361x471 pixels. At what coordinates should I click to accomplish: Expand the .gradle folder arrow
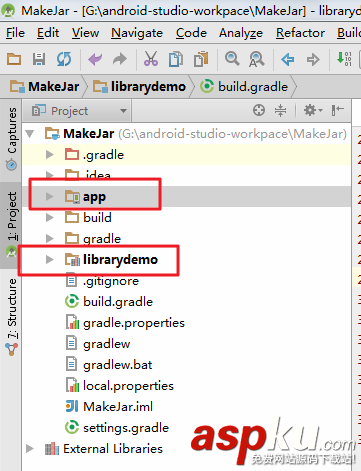pos(50,155)
